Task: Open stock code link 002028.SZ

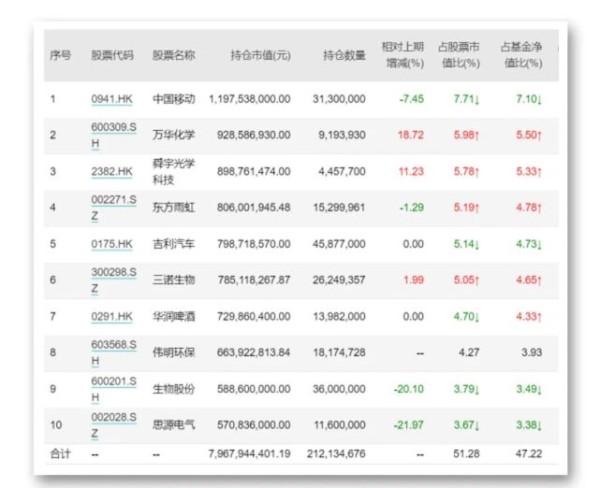Action: tap(114, 425)
